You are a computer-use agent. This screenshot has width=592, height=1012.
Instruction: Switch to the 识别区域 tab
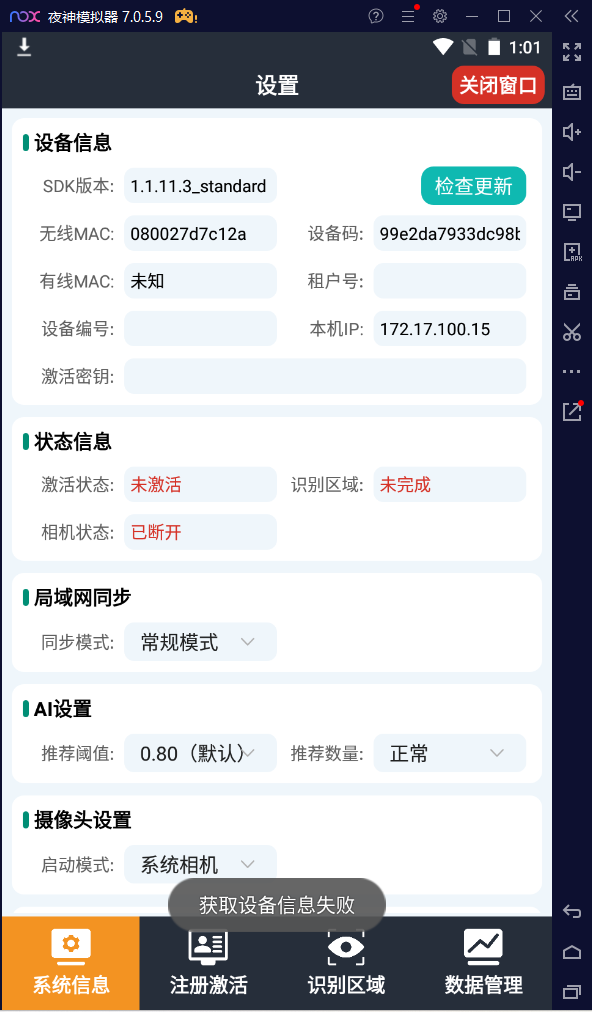pyautogui.click(x=346, y=963)
